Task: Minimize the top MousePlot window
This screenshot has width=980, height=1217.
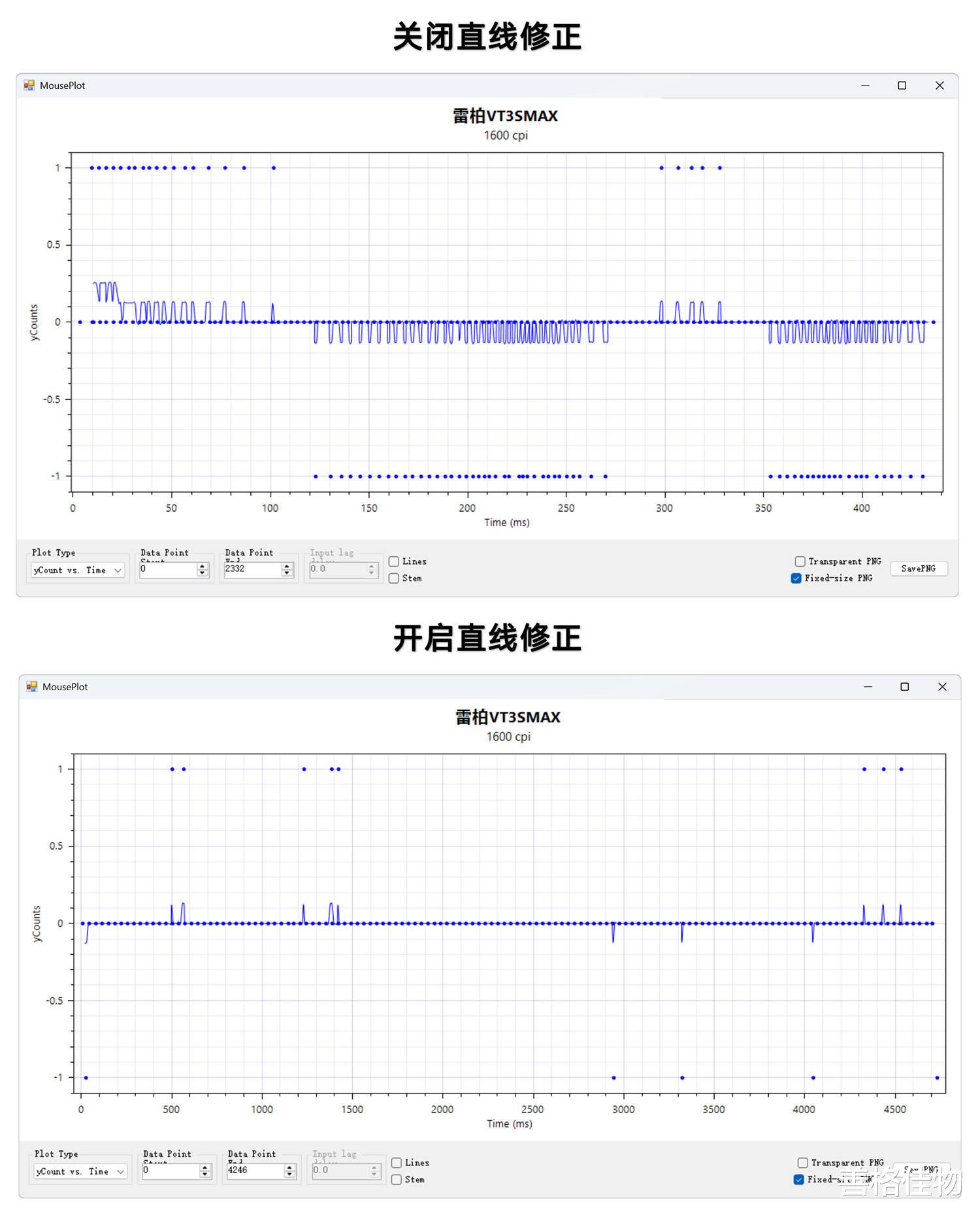Action: click(865, 86)
